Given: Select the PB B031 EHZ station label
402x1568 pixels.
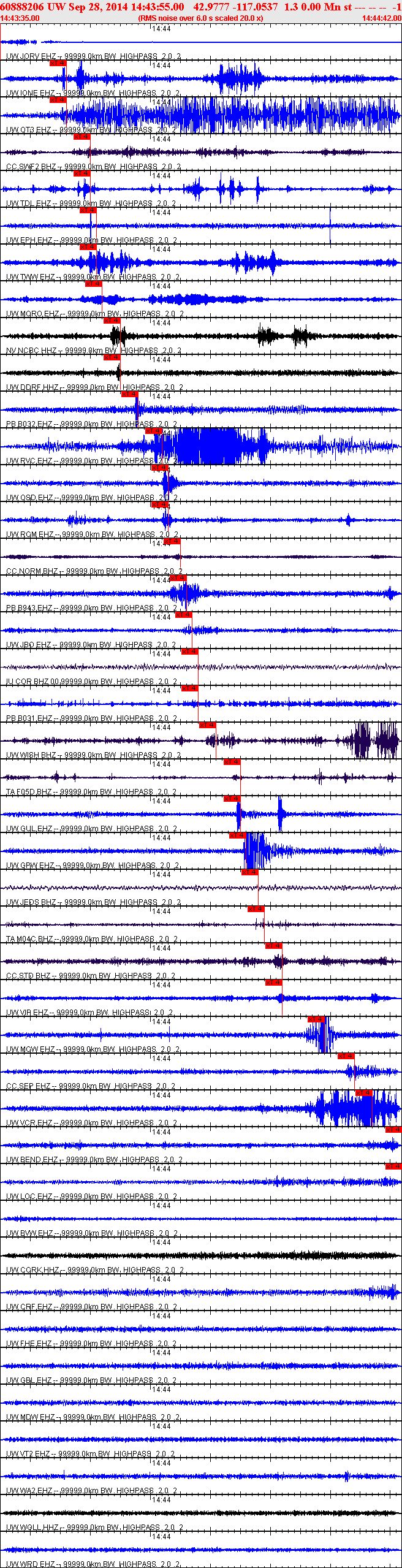Looking at the screenshot, I should 92,718.
